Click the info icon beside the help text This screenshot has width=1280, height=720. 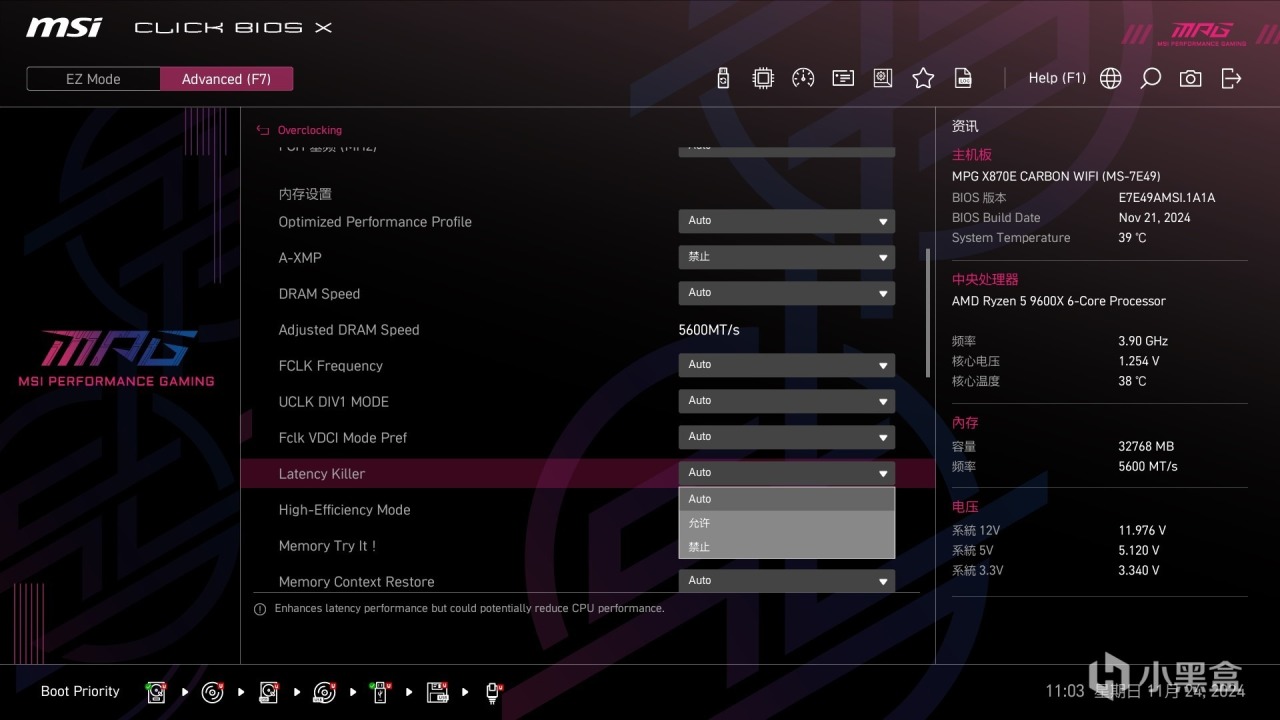click(x=260, y=609)
